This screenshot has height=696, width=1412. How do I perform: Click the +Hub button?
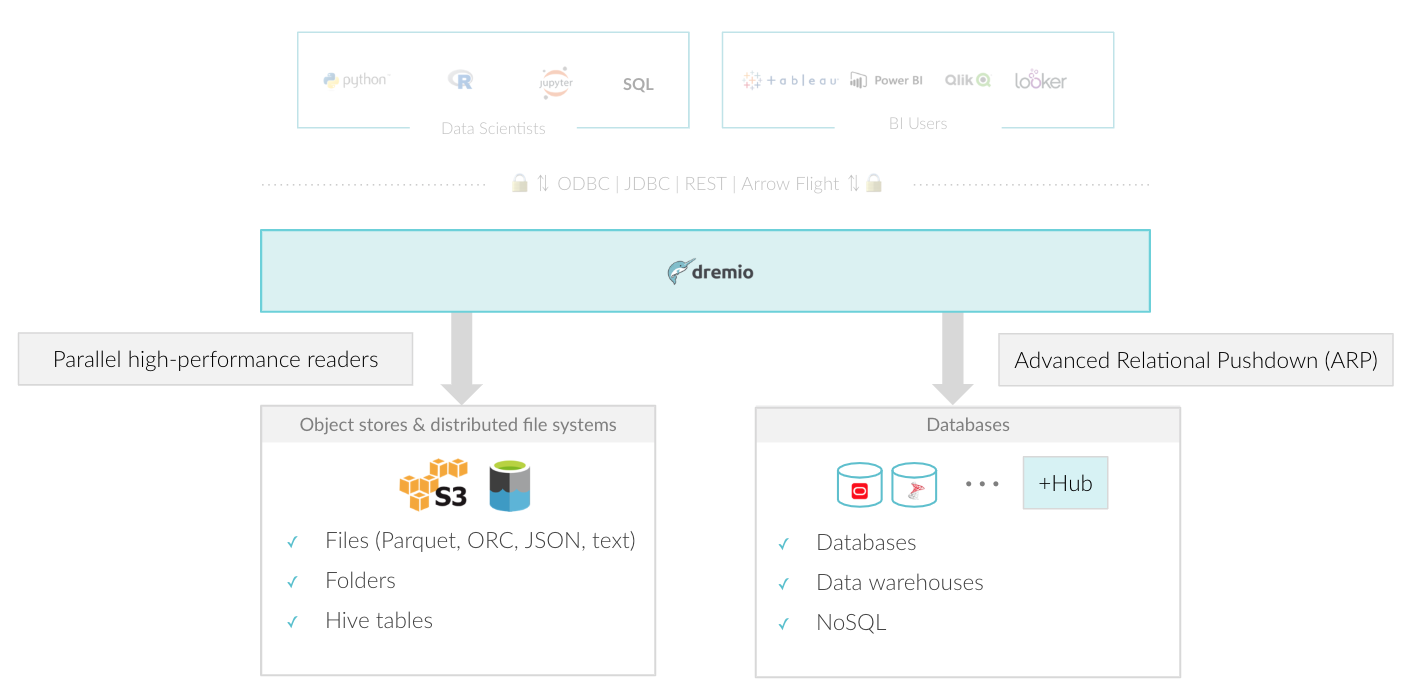1065,484
